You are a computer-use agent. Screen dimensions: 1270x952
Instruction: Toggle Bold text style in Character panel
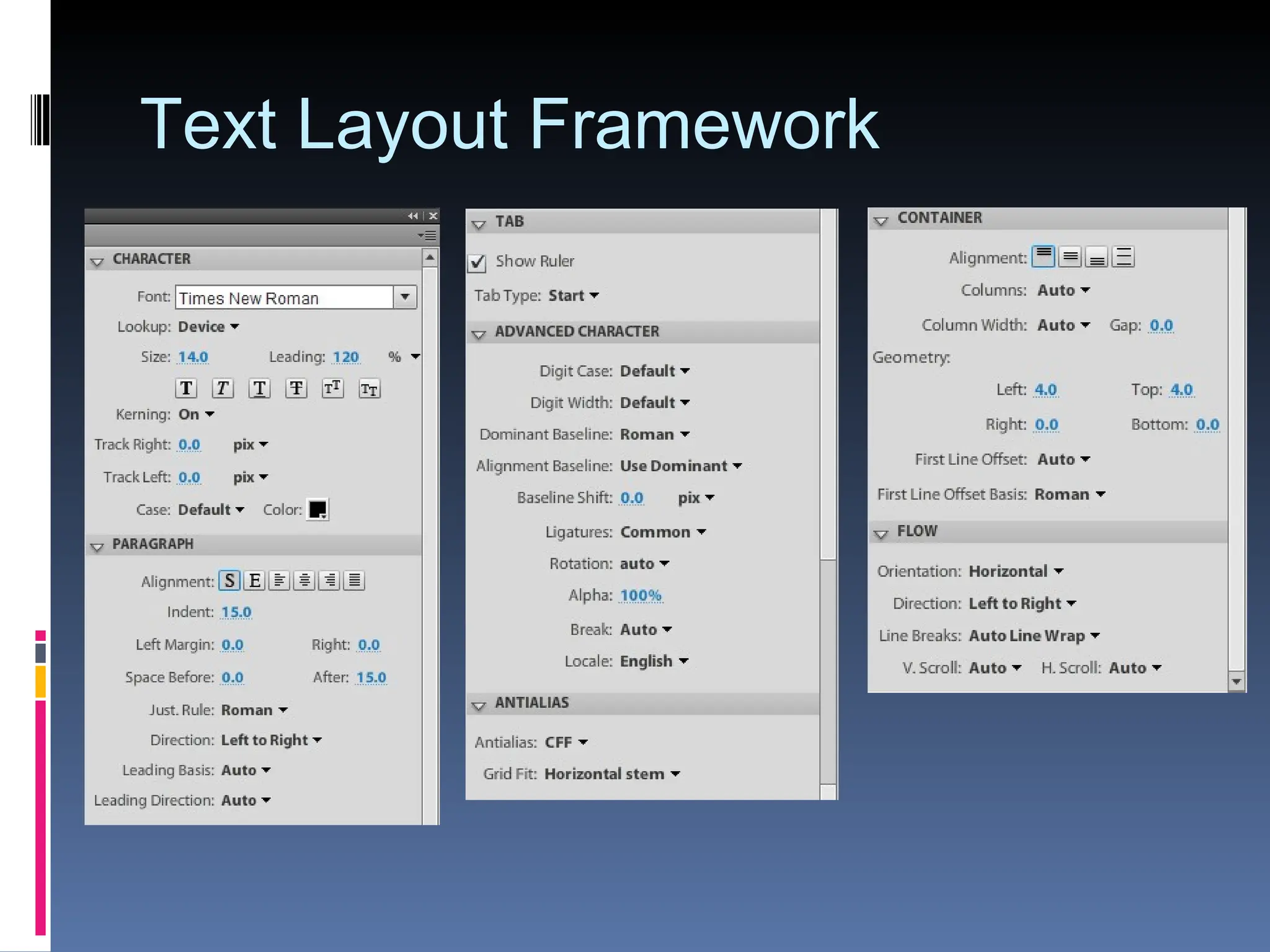point(186,389)
